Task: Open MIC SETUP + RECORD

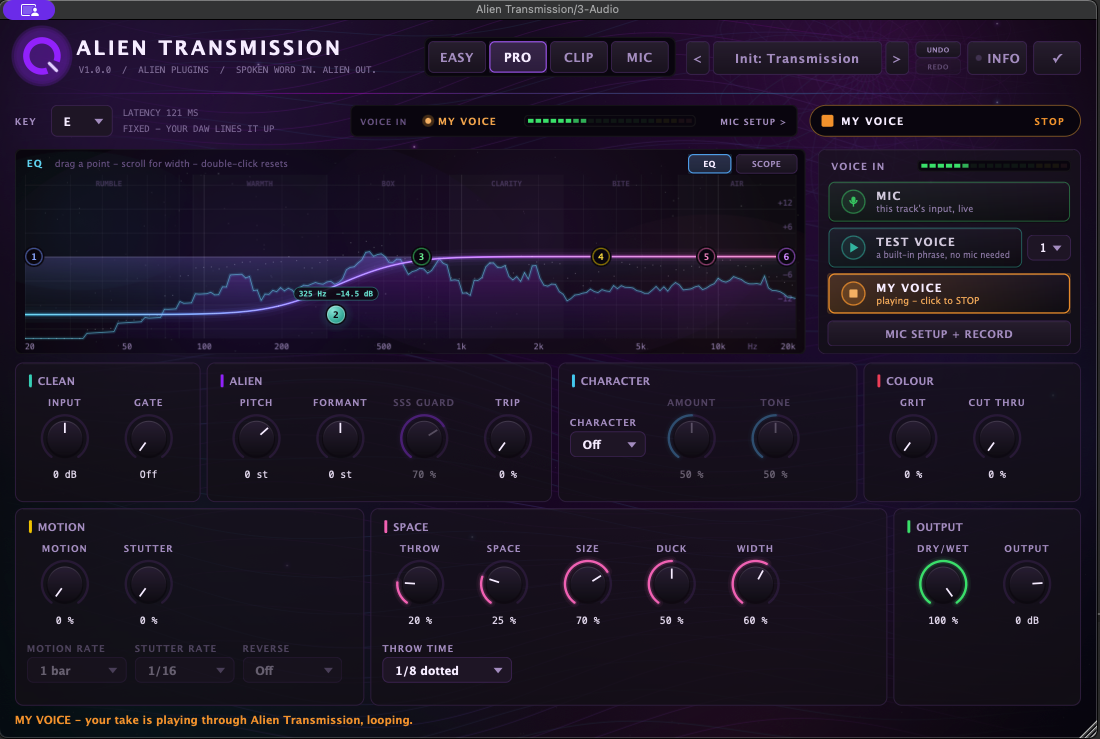Action: click(x=948, y=334)
